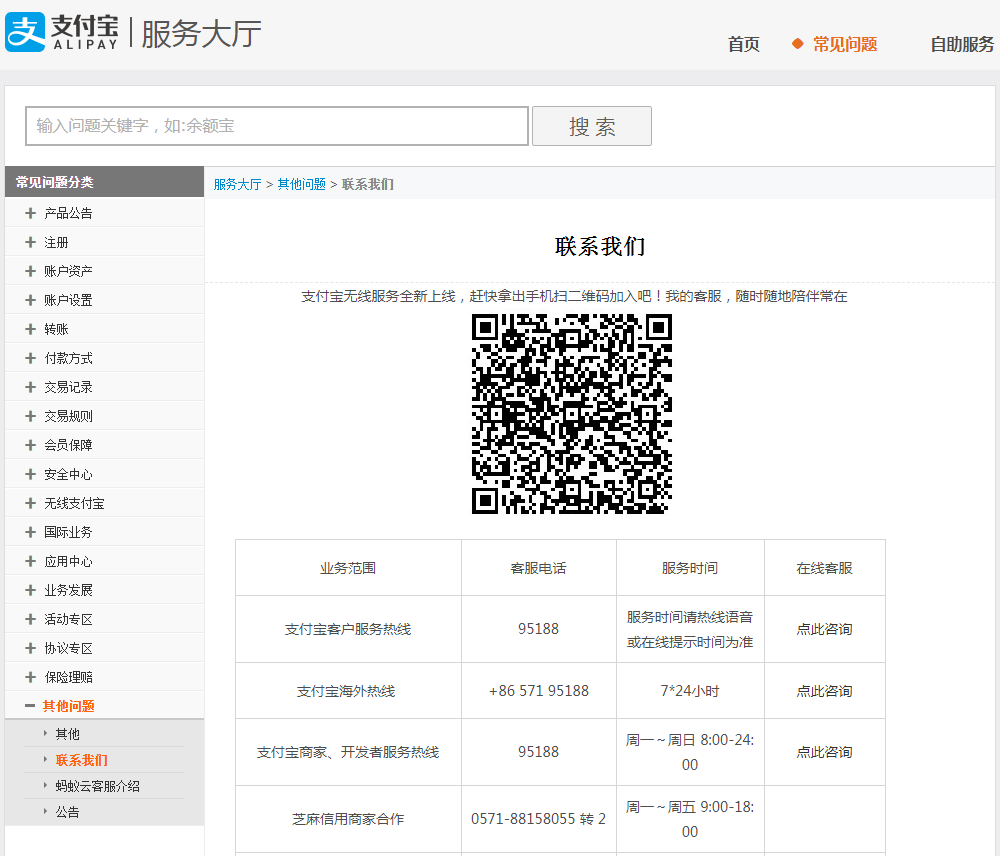The height and width of the screenshot is (856, 1000).
Task: Go to 其他问题 breadcrumb link
Action: [302, 184]
